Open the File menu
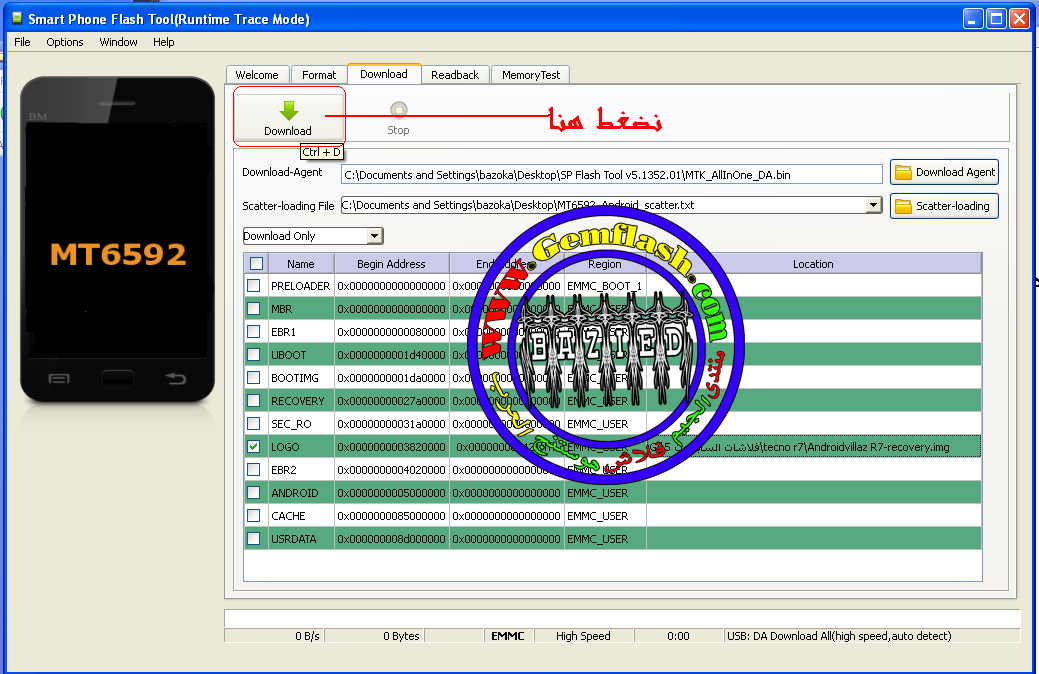This screenshot has width=1039, height=674. [23, 42]
